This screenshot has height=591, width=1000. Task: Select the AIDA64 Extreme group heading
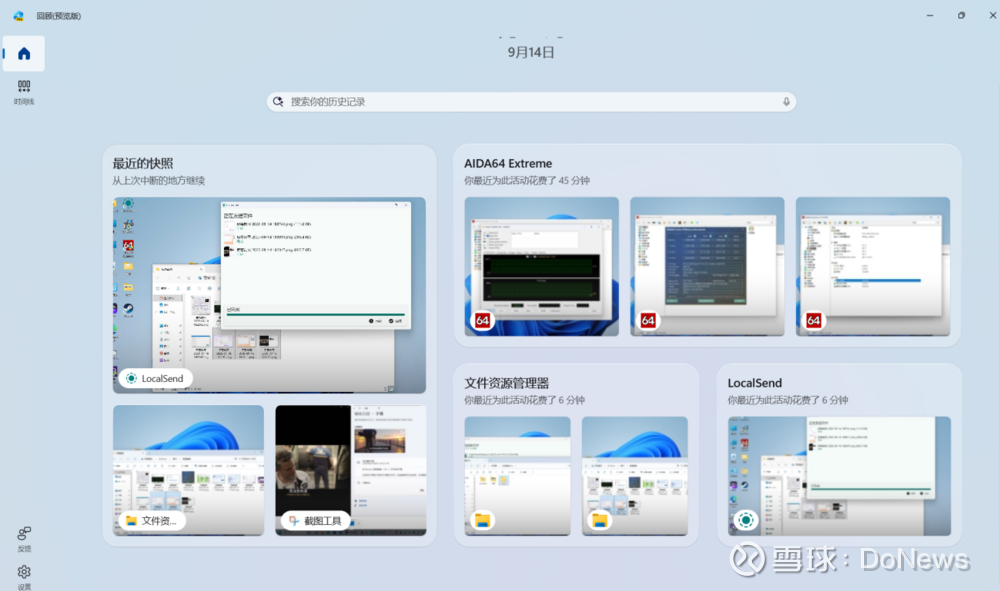click(508, 164)
